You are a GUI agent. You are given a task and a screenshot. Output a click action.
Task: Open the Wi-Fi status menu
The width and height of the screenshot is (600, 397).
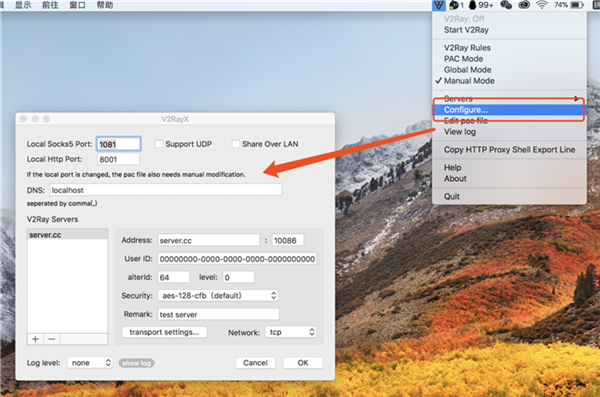(x=541, y=5)
